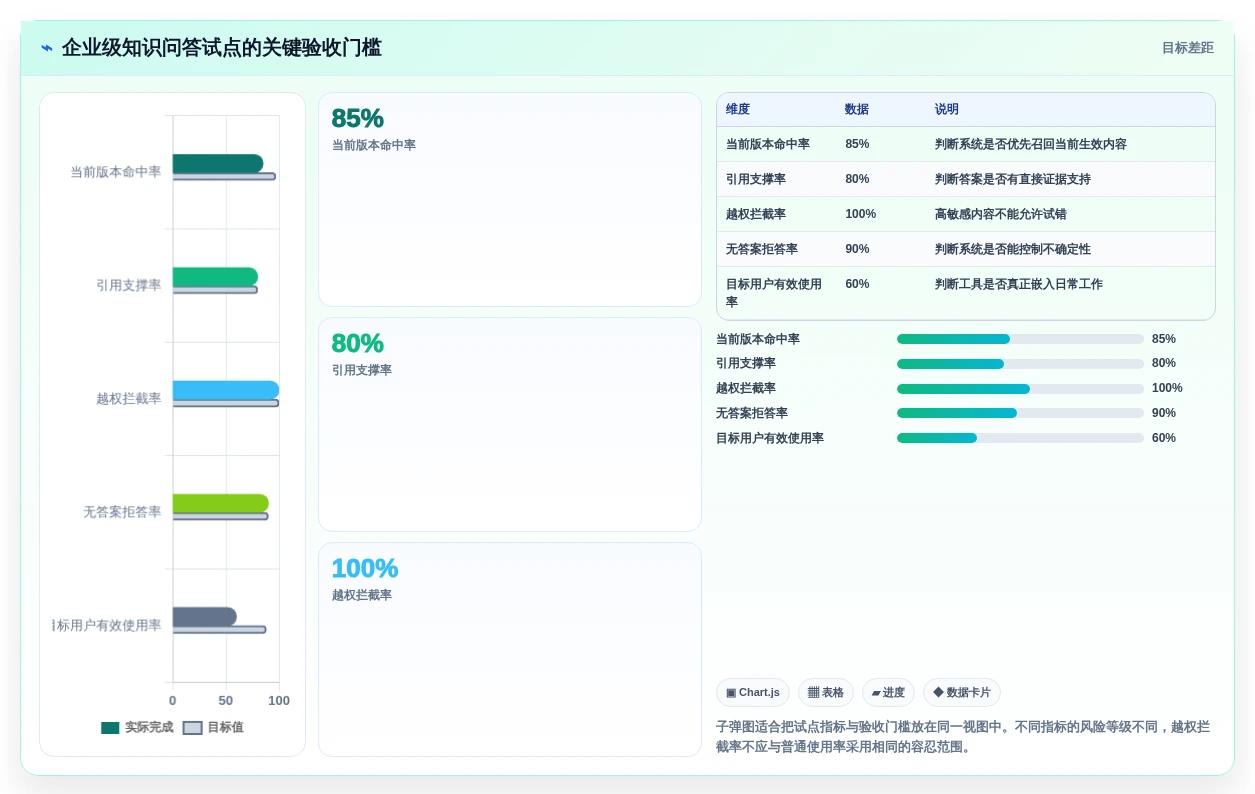Click the Chart.js tag chip
Screen dimensions: 1255x794
pyautogui.click(x=753, y=692)
